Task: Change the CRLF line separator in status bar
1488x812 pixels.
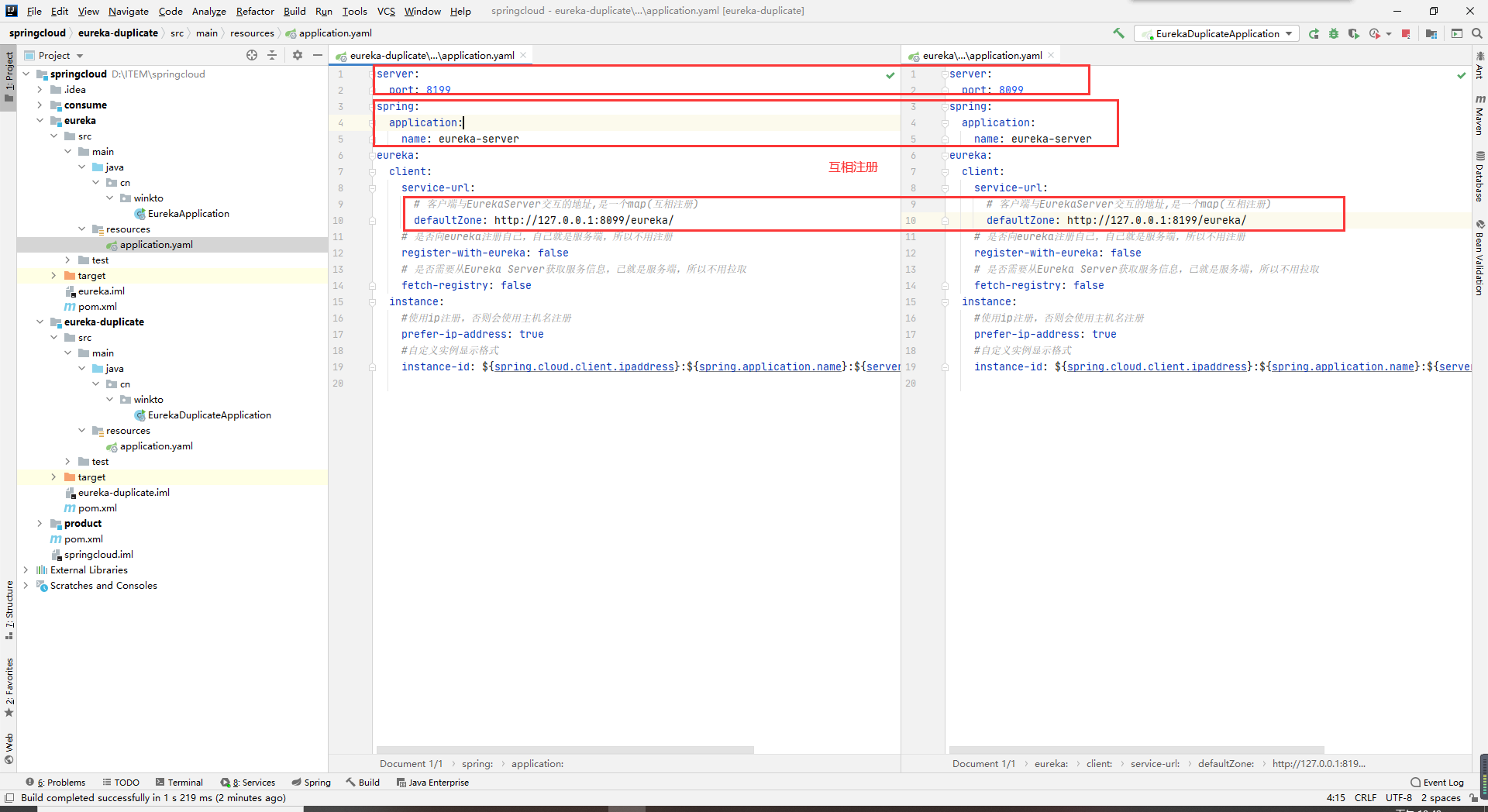Action: point(1366,798)
